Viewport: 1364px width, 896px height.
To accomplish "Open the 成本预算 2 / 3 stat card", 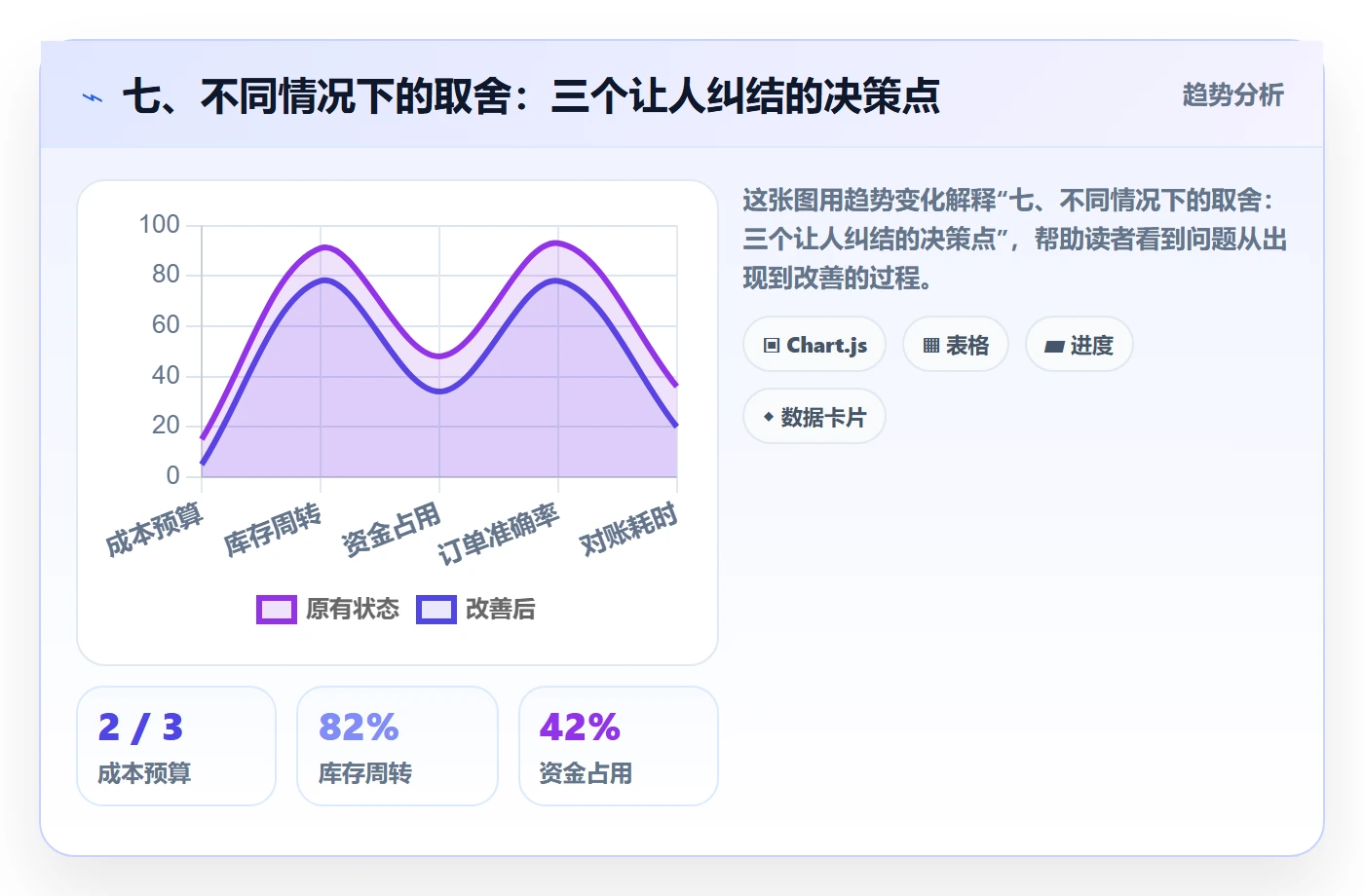I will pyautogui.click(x=176, y=746).
